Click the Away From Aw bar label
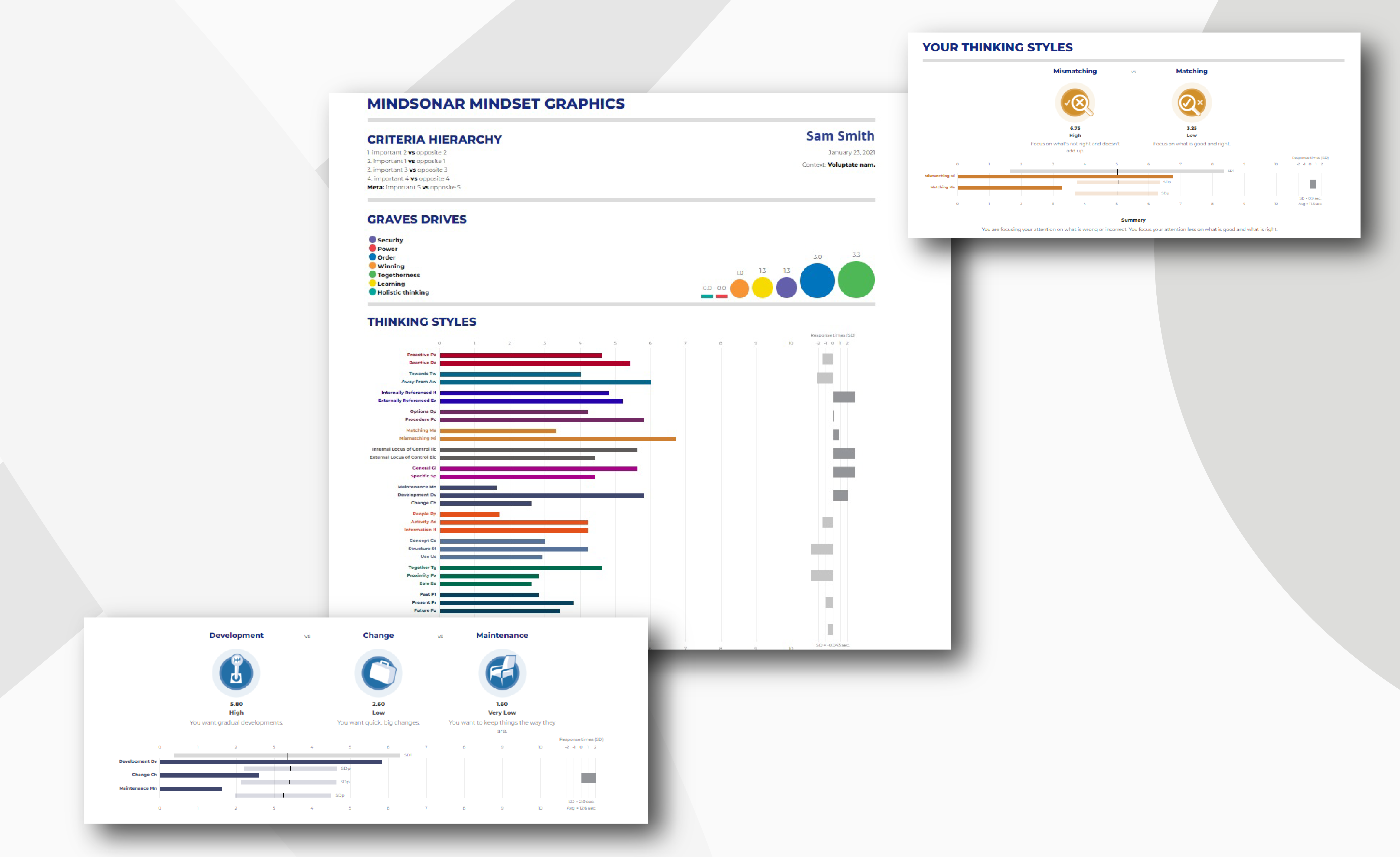 [419, 382]
